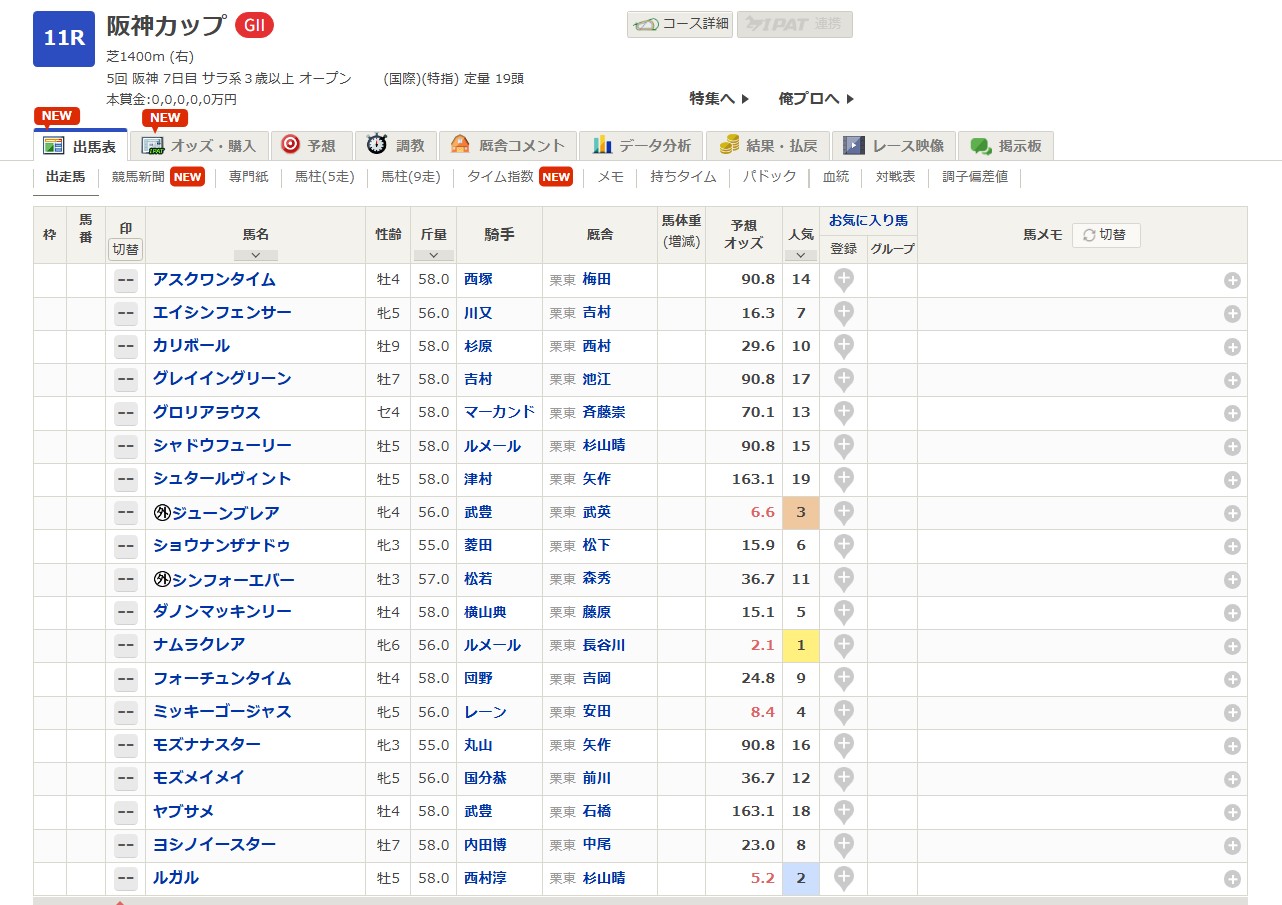Viewport: 1282px width, 905px height.
Task: Click the plus memo icon for ルガル row
Action: tap(1232, 879)
